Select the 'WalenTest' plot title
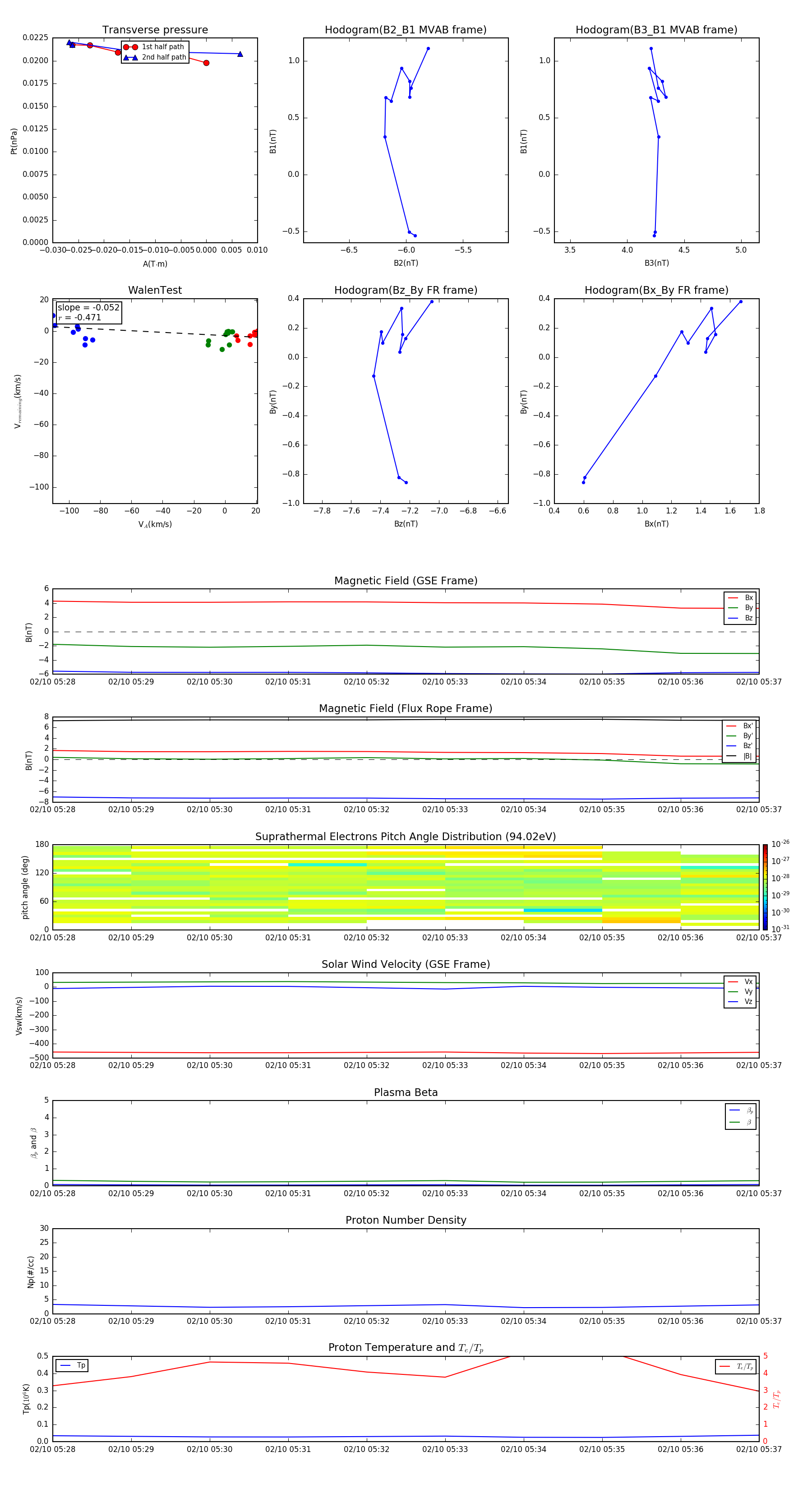Screen dimensions: 812x1489 click(x=155, y=290)
